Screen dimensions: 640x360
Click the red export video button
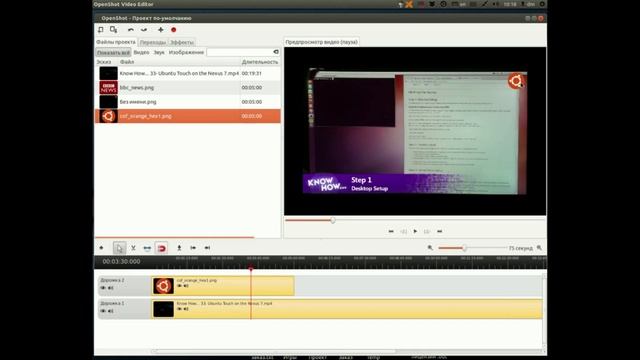coord(173,30)
